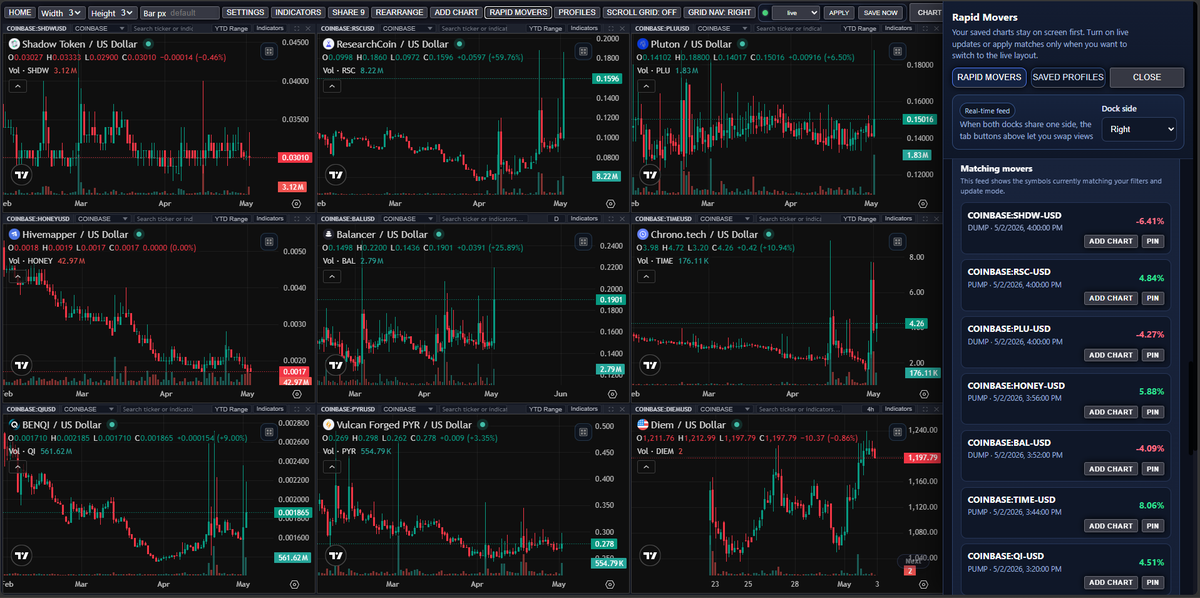
Task: Click ADD CHART for COINBASE:SHDW-USD
Action: coord(1111,241)
